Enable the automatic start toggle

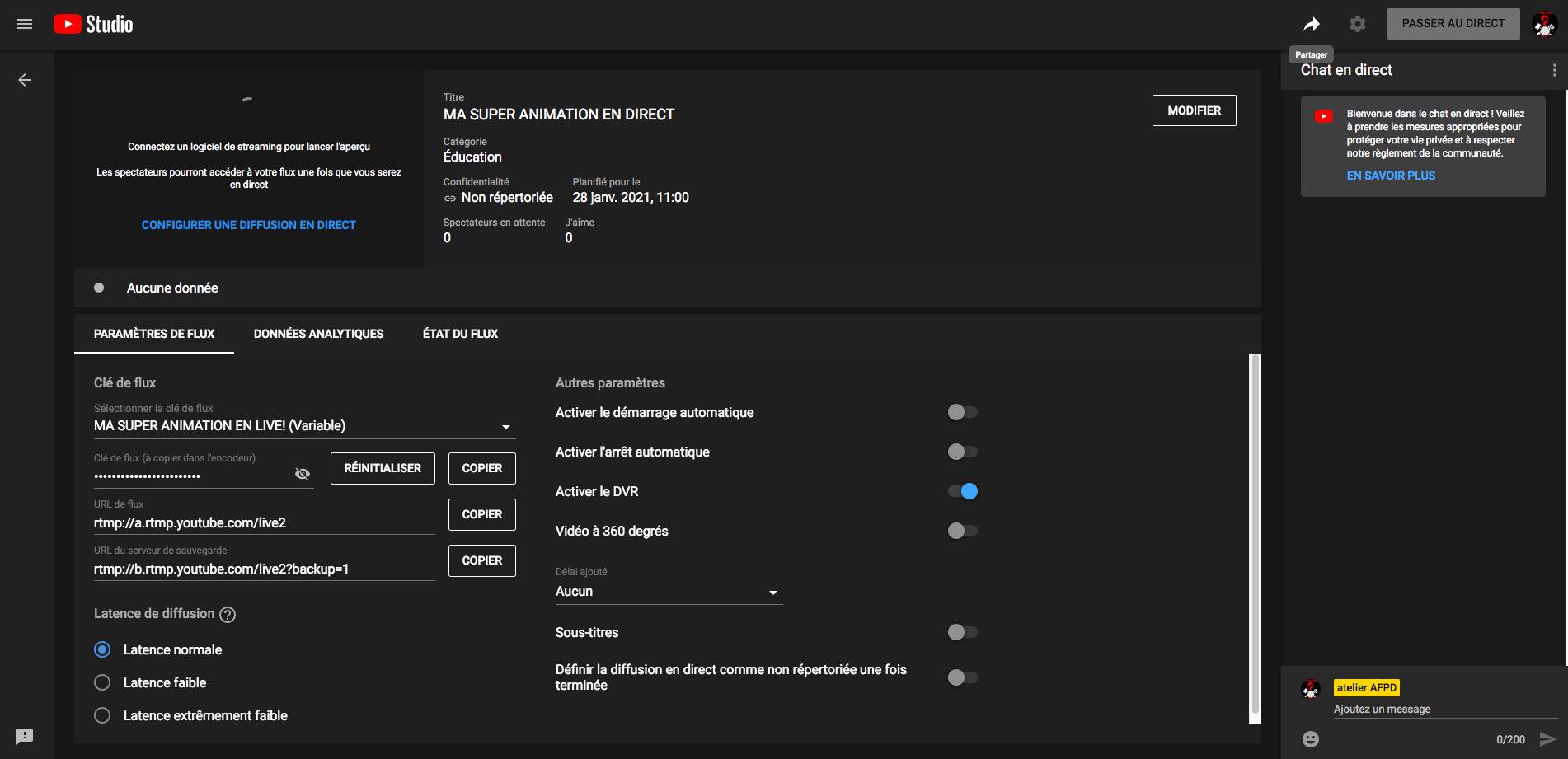click(x=962, y=412)
